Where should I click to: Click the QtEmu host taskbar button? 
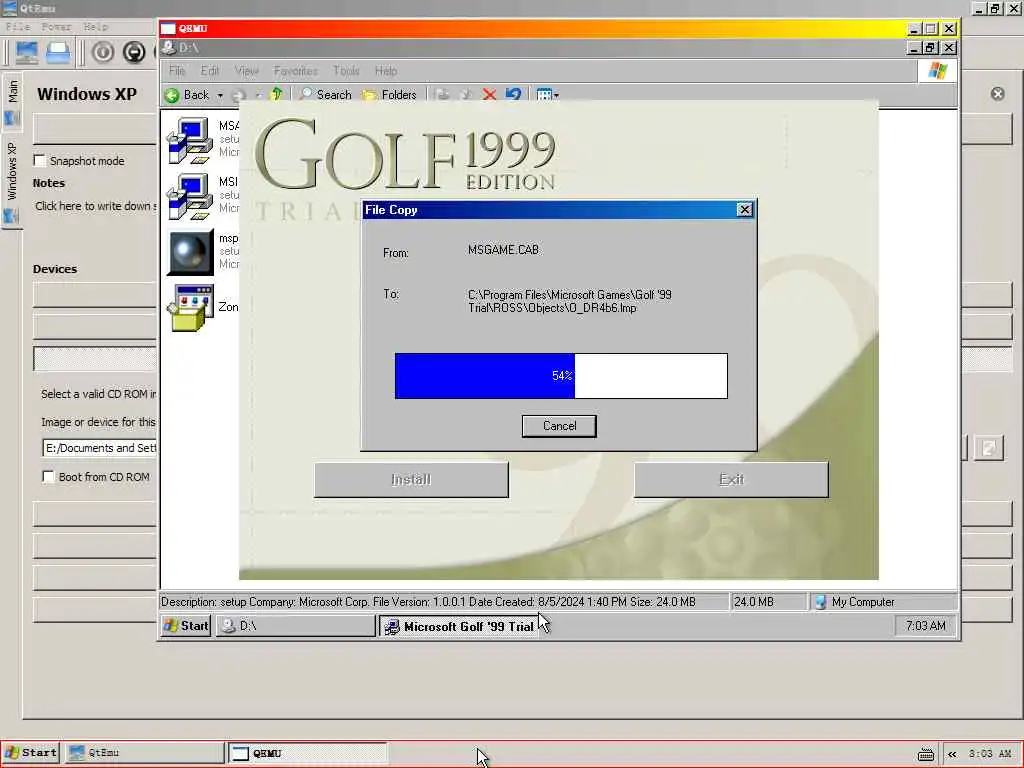coord(144,752)
